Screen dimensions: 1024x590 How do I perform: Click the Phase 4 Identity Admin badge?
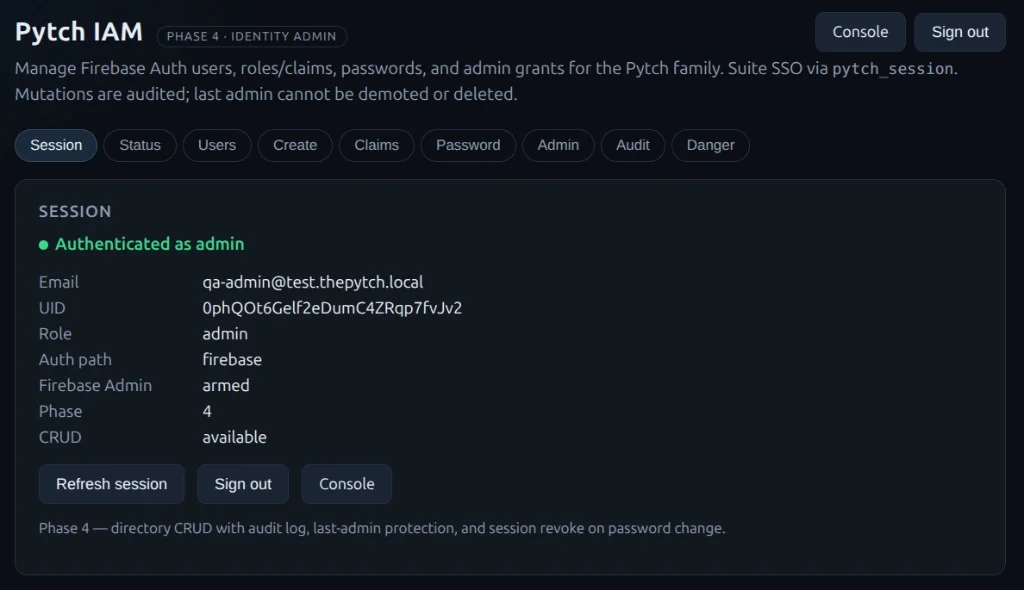(251, 37)
